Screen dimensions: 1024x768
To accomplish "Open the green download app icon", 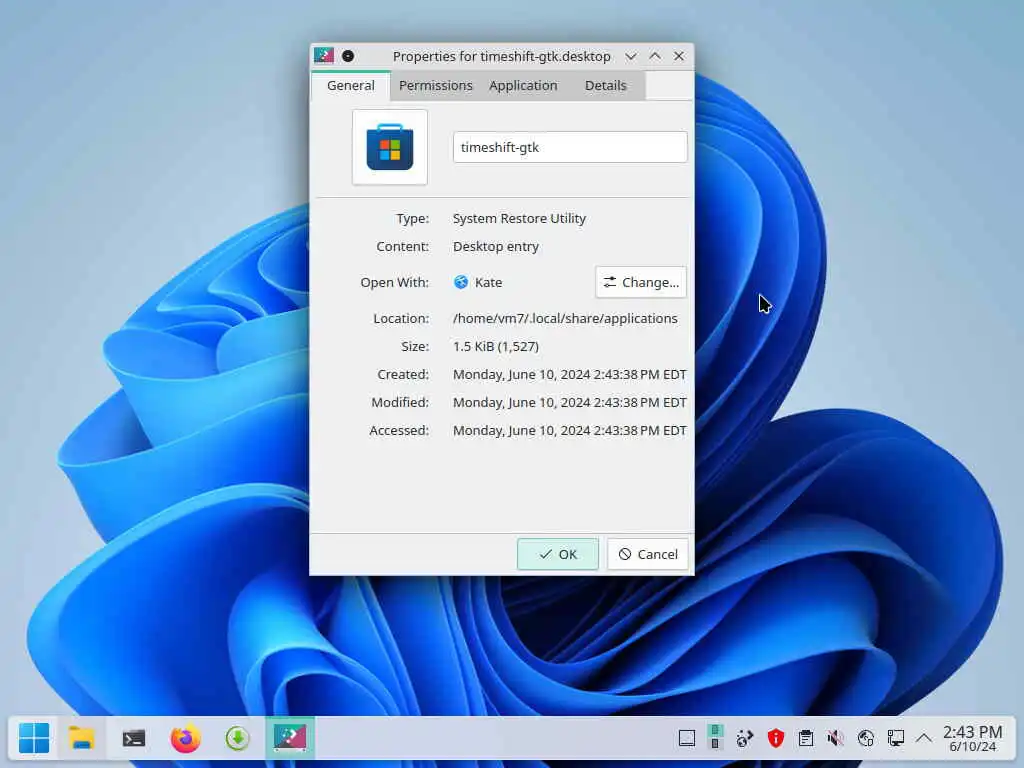I will (238, 738).
